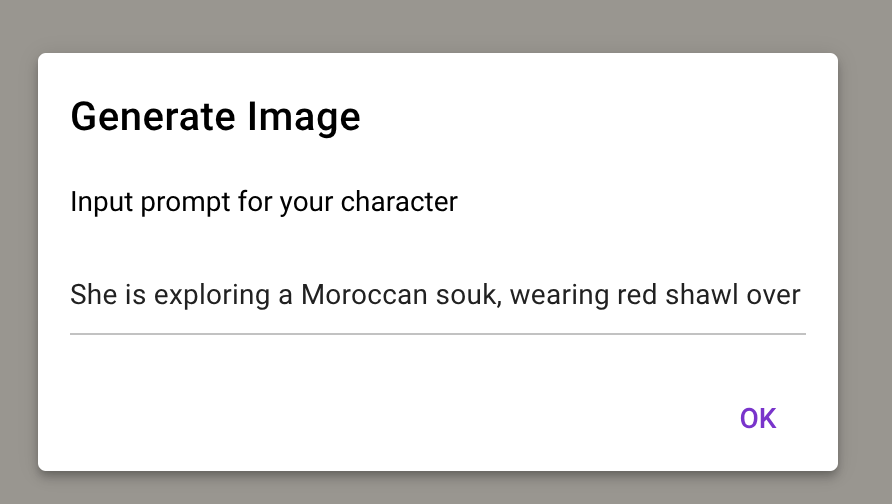Click the underline beneath the prompt text
This screenshot has width=892, height=504.
click(x=437, y=333)
